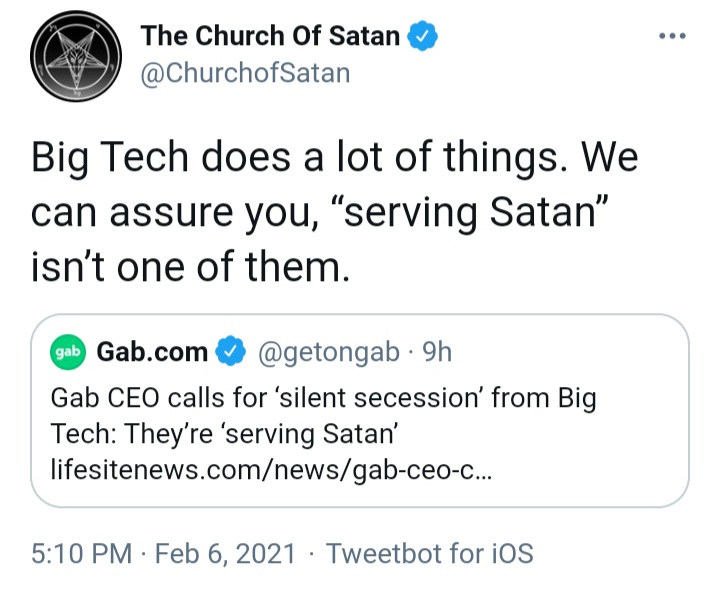The width and height of the screenshot is (720, 591).
Task: Open the Tweetbot for iOS source label
Action: 430,553
